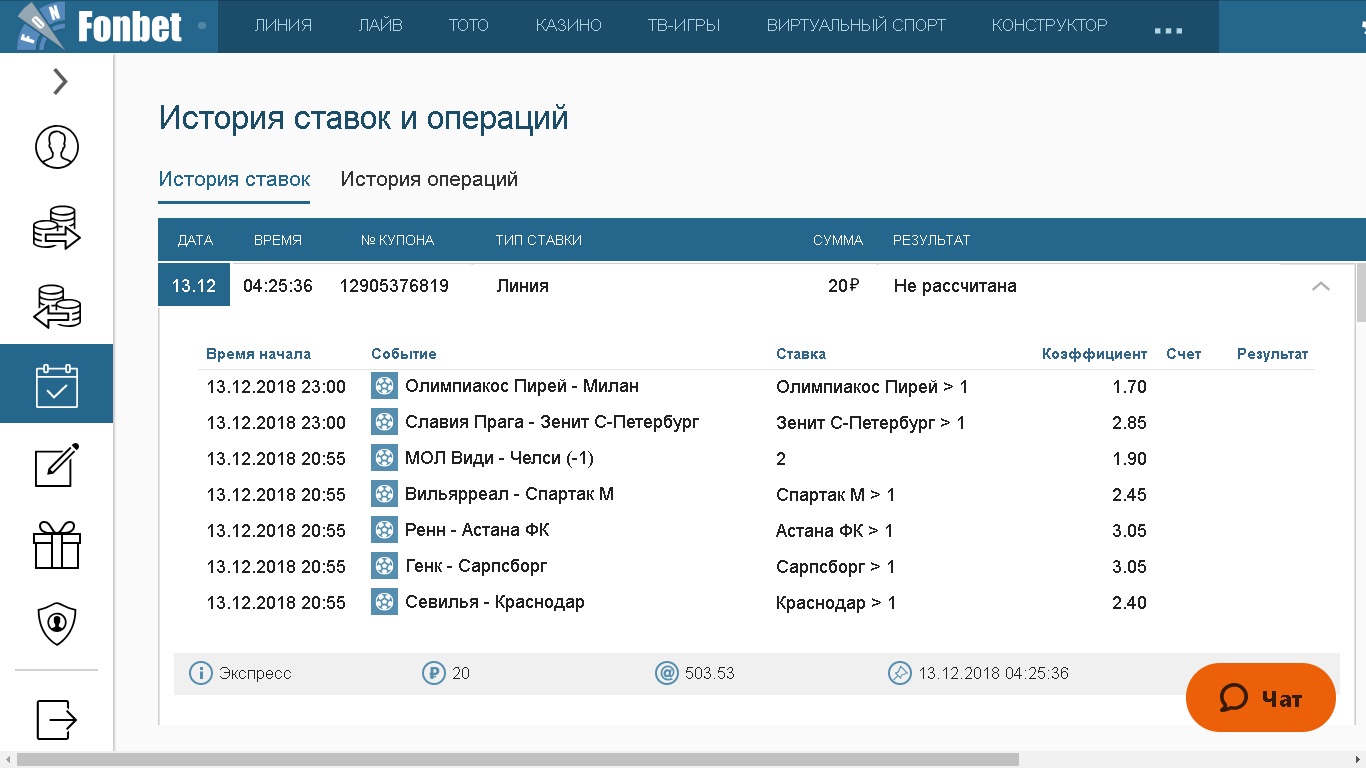This screenshot has height=768, width=1366.
Task: Click the pencil edit note sidebar icon
Action: 57,465
